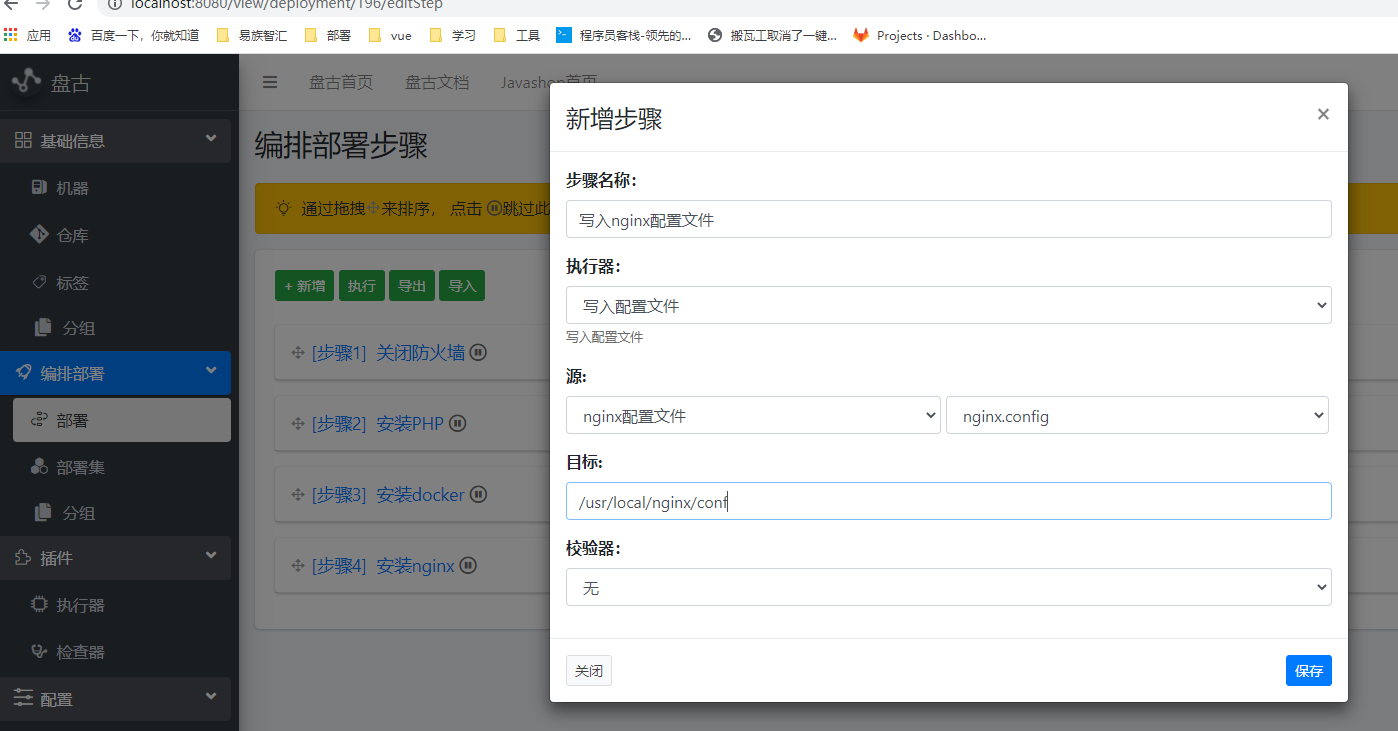
Task: Click drag handle icon of 安装nginx
Action: coord(298,566)
